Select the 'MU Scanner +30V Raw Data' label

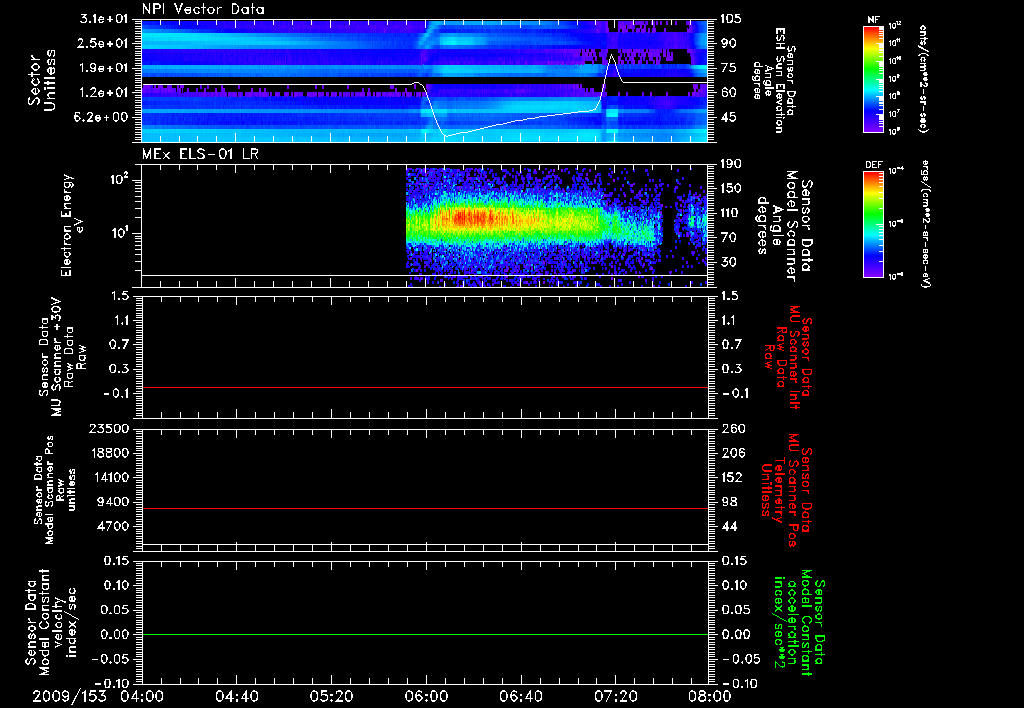[61, 357]
